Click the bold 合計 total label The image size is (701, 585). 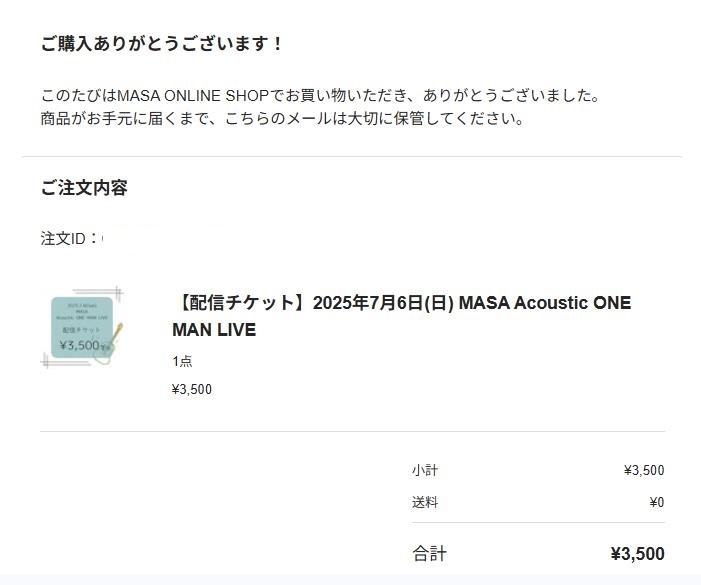[x=429, y=553]
